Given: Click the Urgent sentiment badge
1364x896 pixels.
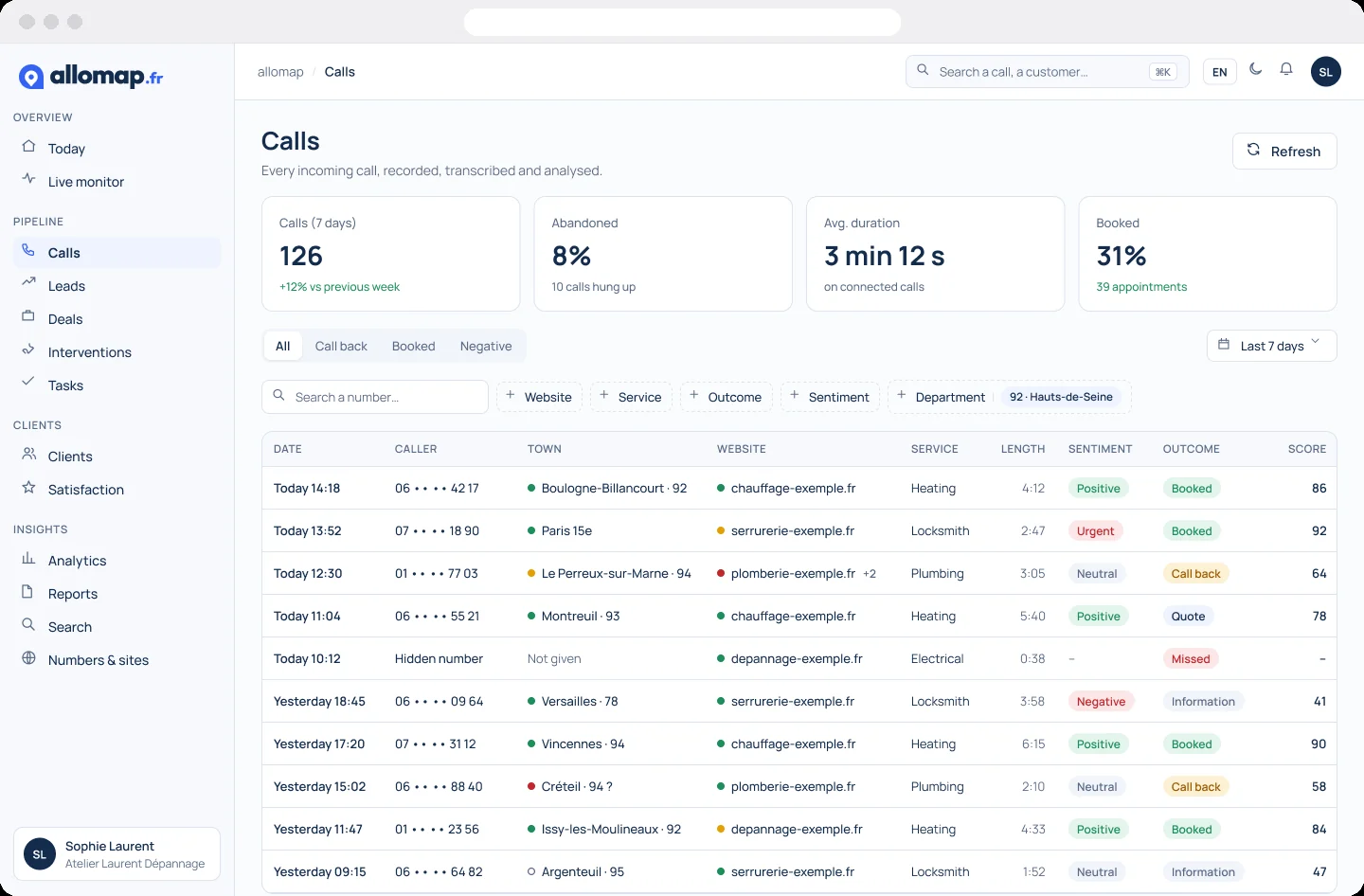Looking at the screenshot, I should (x=1095, y=531).
